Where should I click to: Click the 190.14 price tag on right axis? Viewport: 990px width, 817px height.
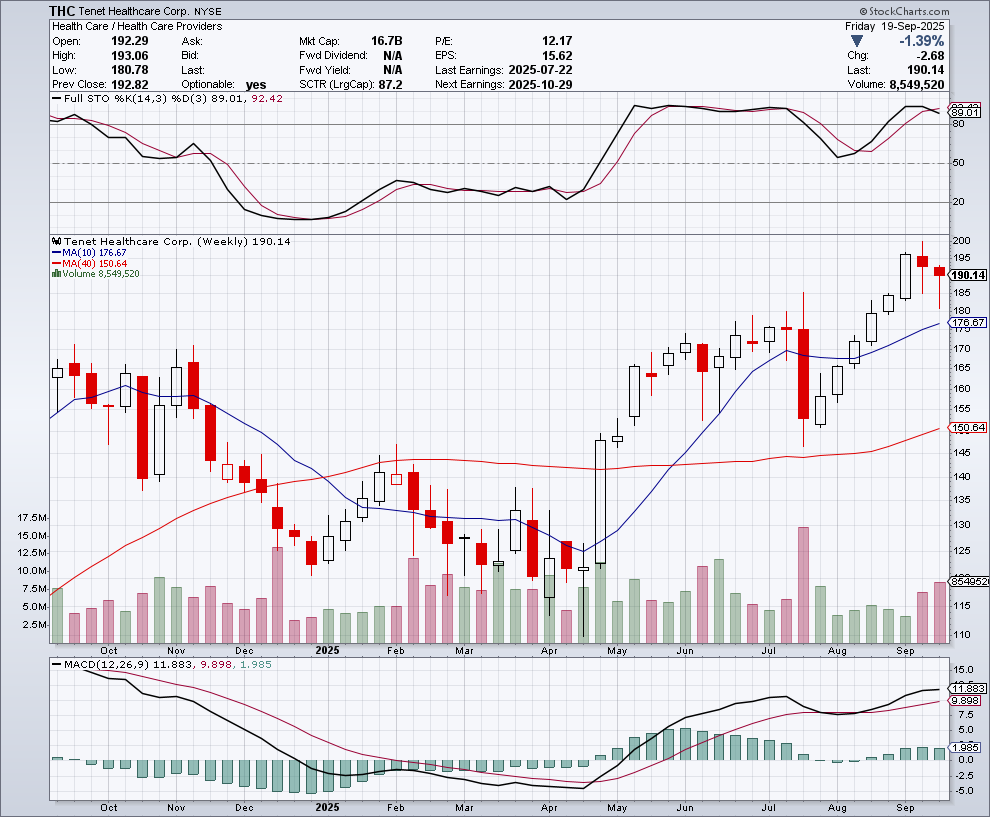(x=968, y=275)
